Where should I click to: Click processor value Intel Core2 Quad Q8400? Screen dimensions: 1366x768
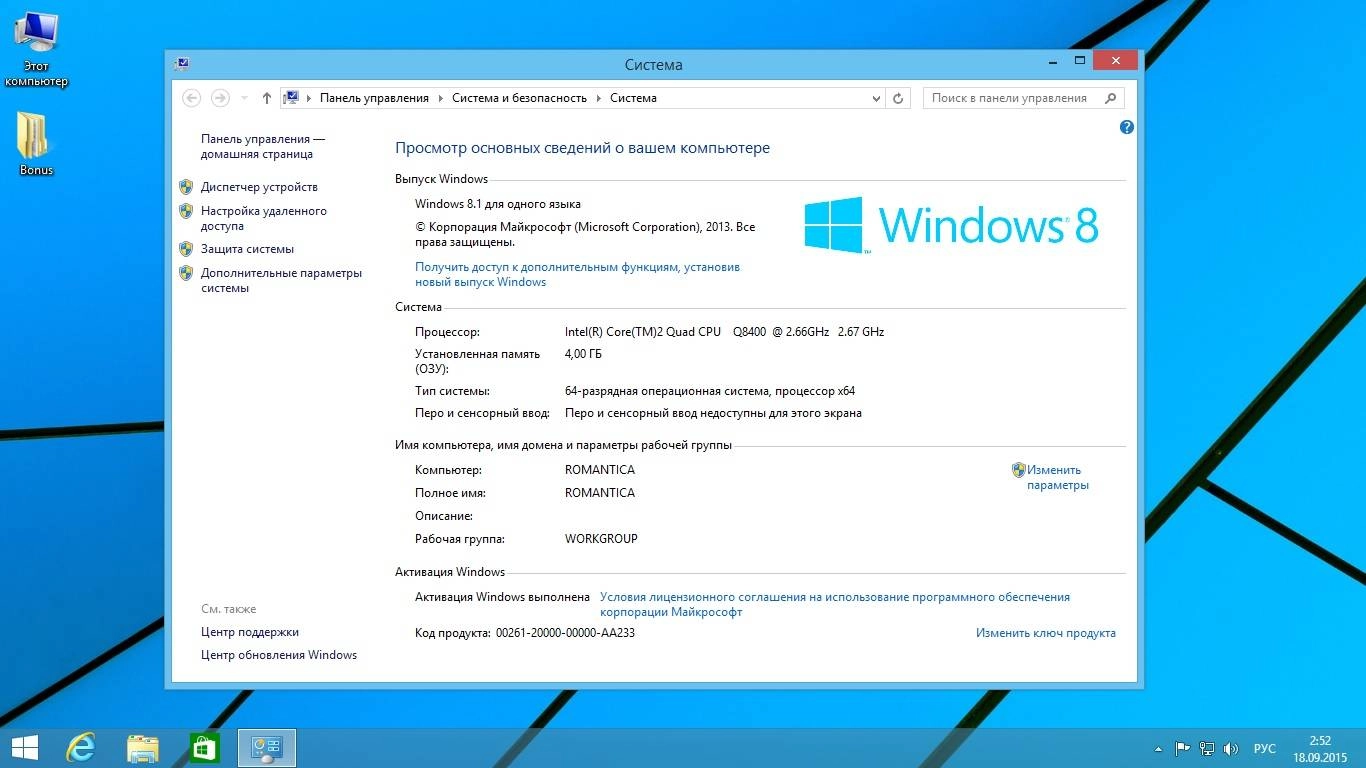724,332
